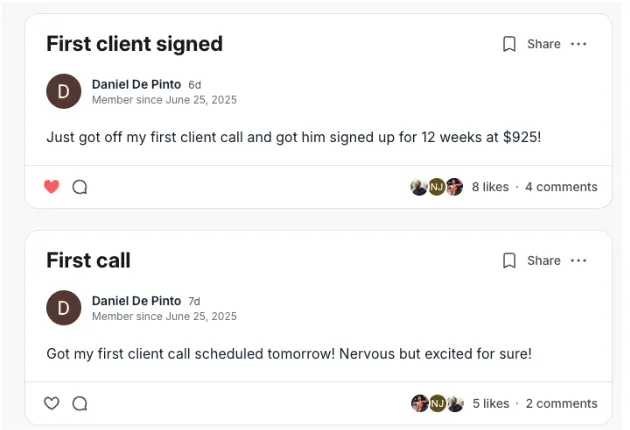Image resolution: width=630 pixels, height=430 pixels.
Task: Open more options menu for "First call"
Action: [579, 260]
